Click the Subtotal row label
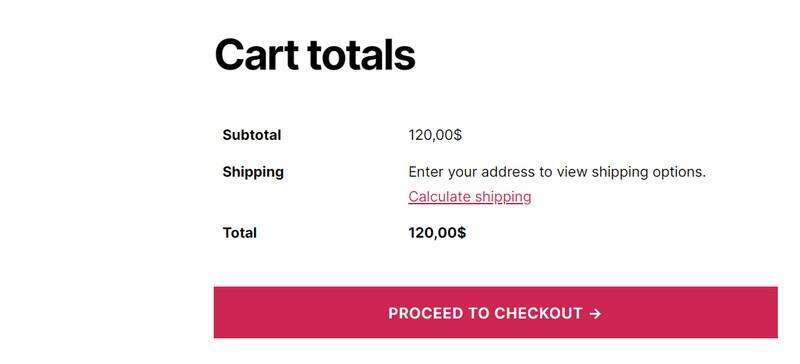 coord(252,135)
